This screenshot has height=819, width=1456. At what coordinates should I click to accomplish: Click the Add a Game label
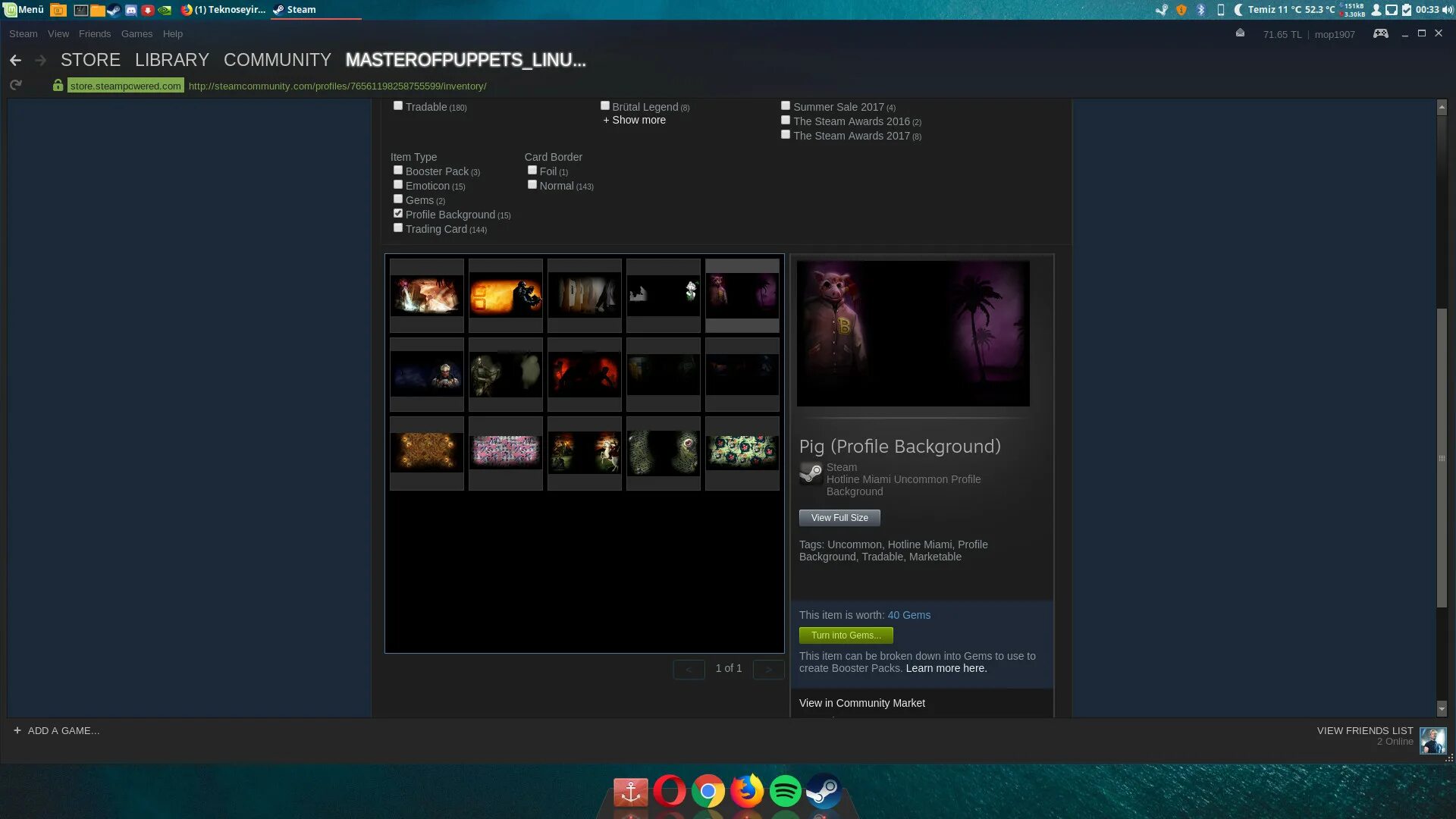click(64, 730)
